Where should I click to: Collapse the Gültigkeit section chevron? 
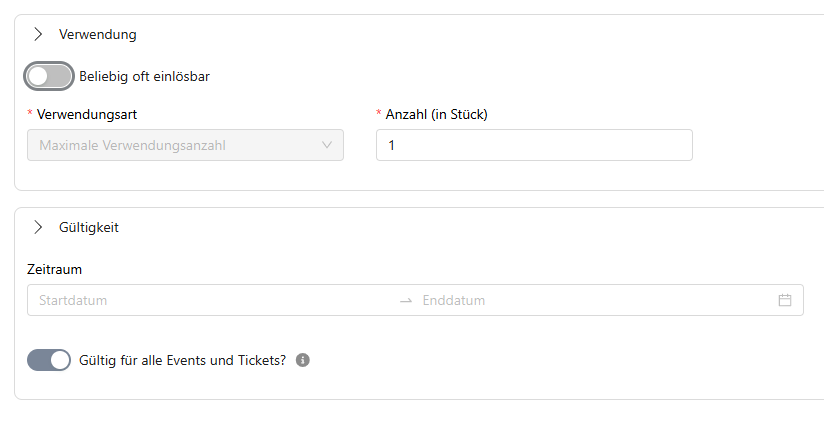point(38,227)
